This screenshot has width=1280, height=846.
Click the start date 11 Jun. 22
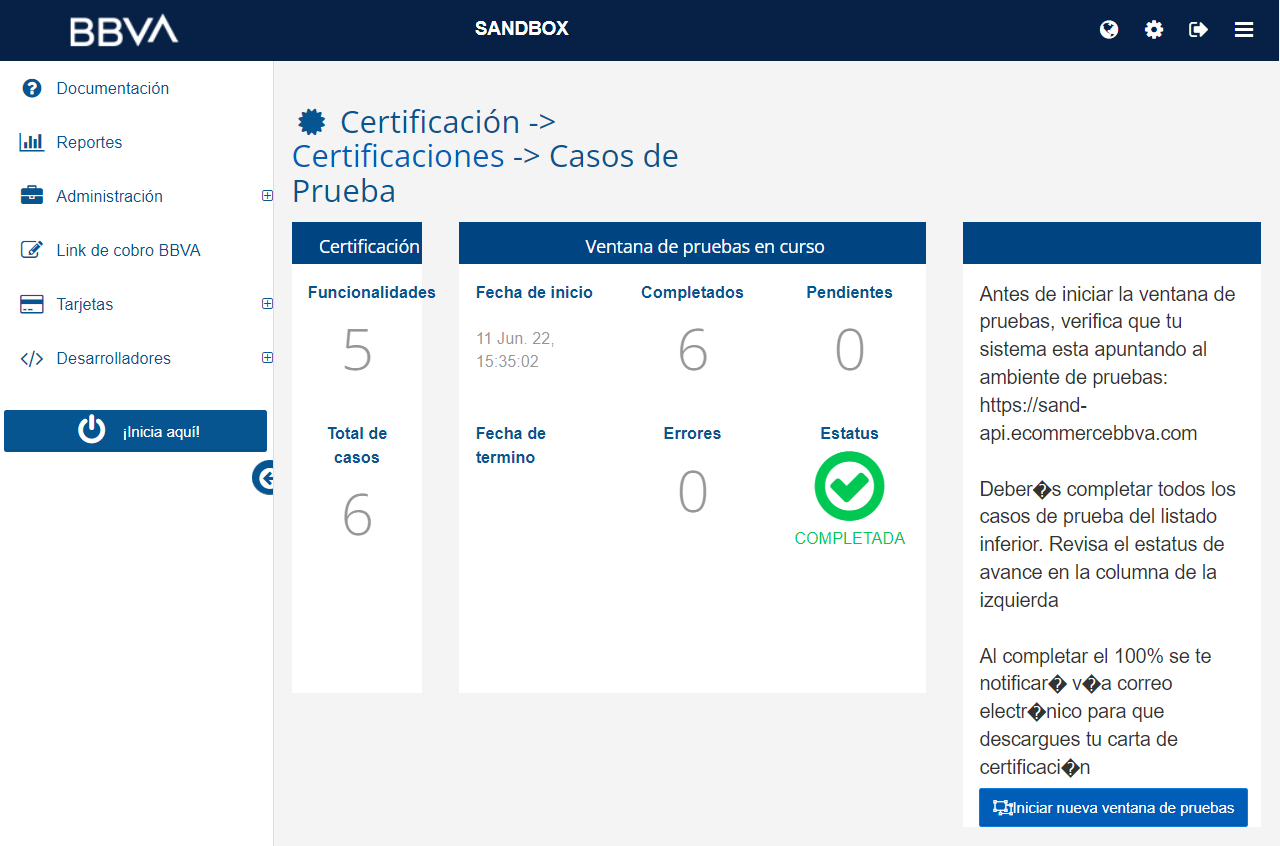click(x=515, y=350)
